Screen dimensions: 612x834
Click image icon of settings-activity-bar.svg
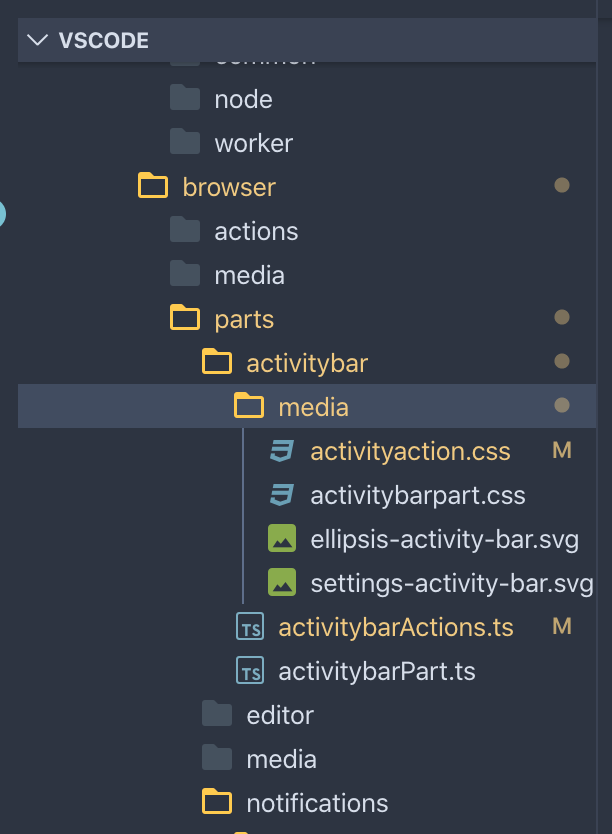point(282,582)
